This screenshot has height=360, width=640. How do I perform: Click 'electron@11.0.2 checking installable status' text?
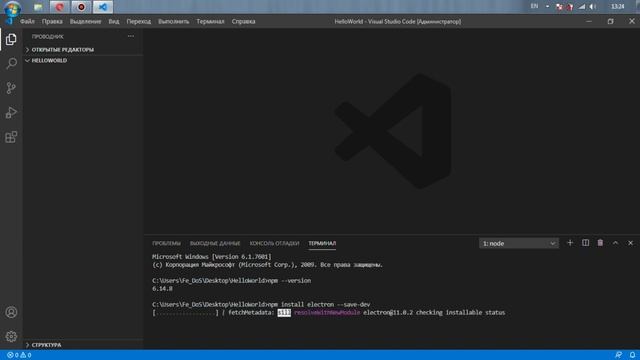[434, 313]
